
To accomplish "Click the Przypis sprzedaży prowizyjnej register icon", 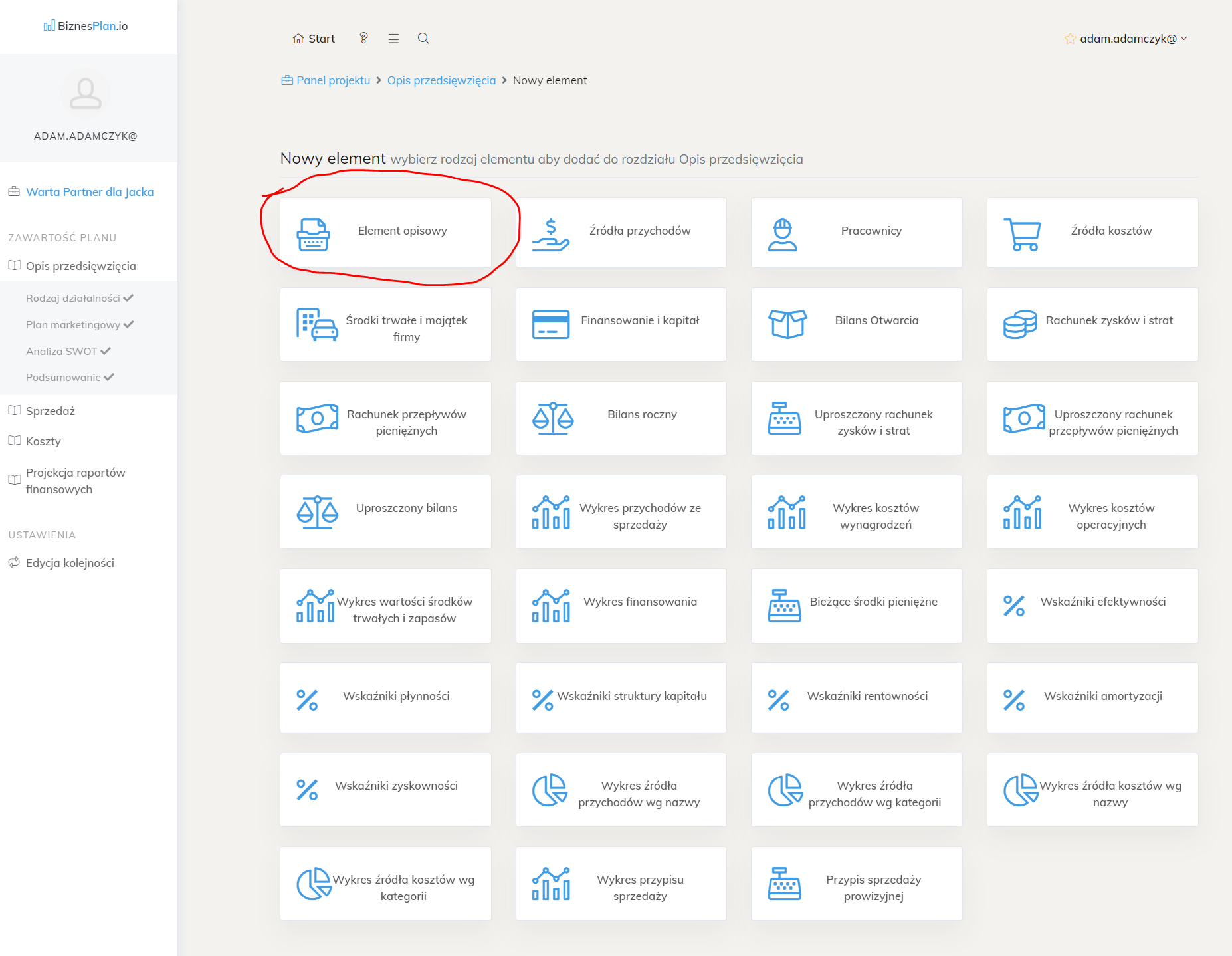I will [x=785, y=884].
